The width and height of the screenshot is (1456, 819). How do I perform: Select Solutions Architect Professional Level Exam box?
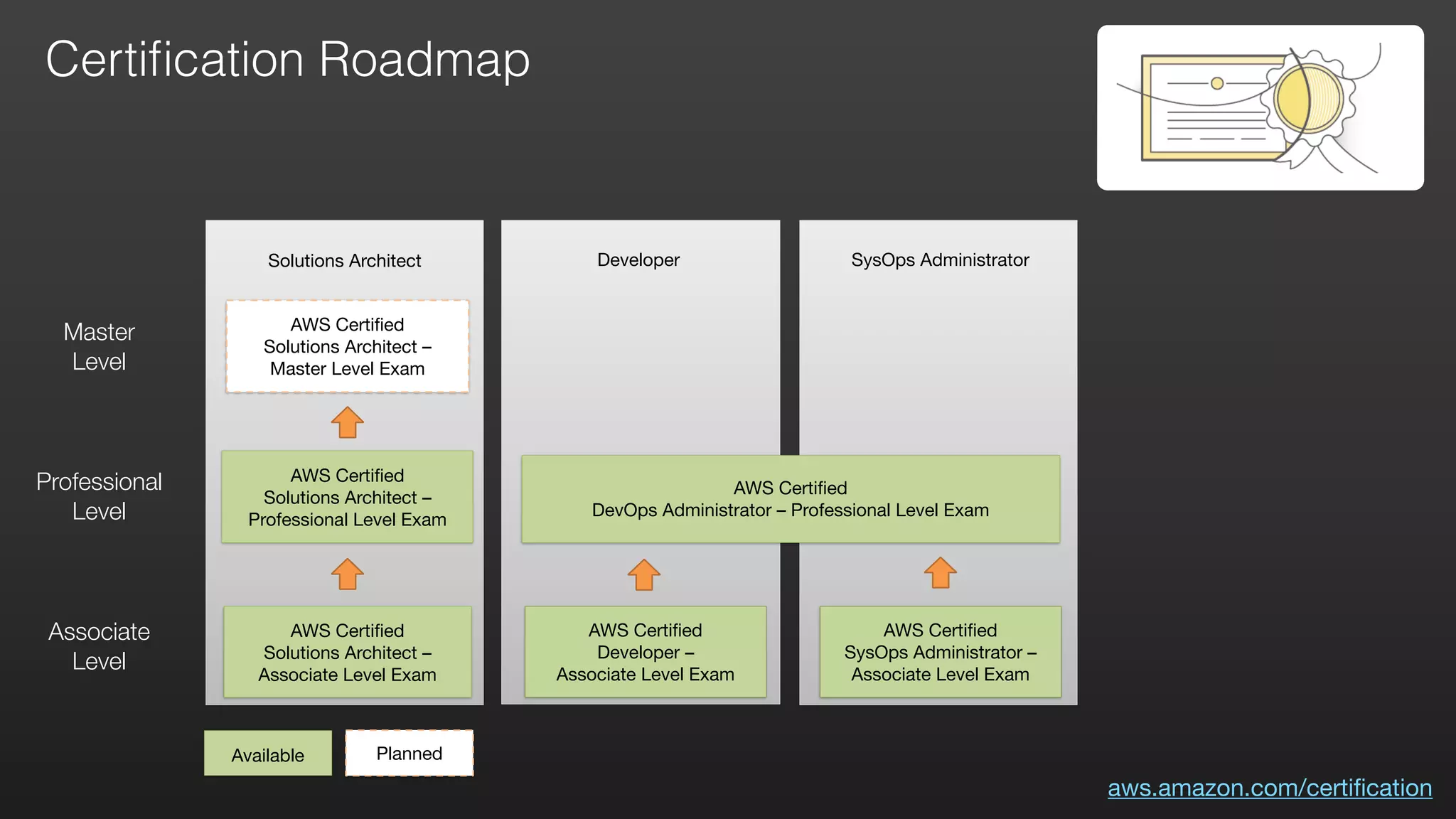[x=347, y=497]
